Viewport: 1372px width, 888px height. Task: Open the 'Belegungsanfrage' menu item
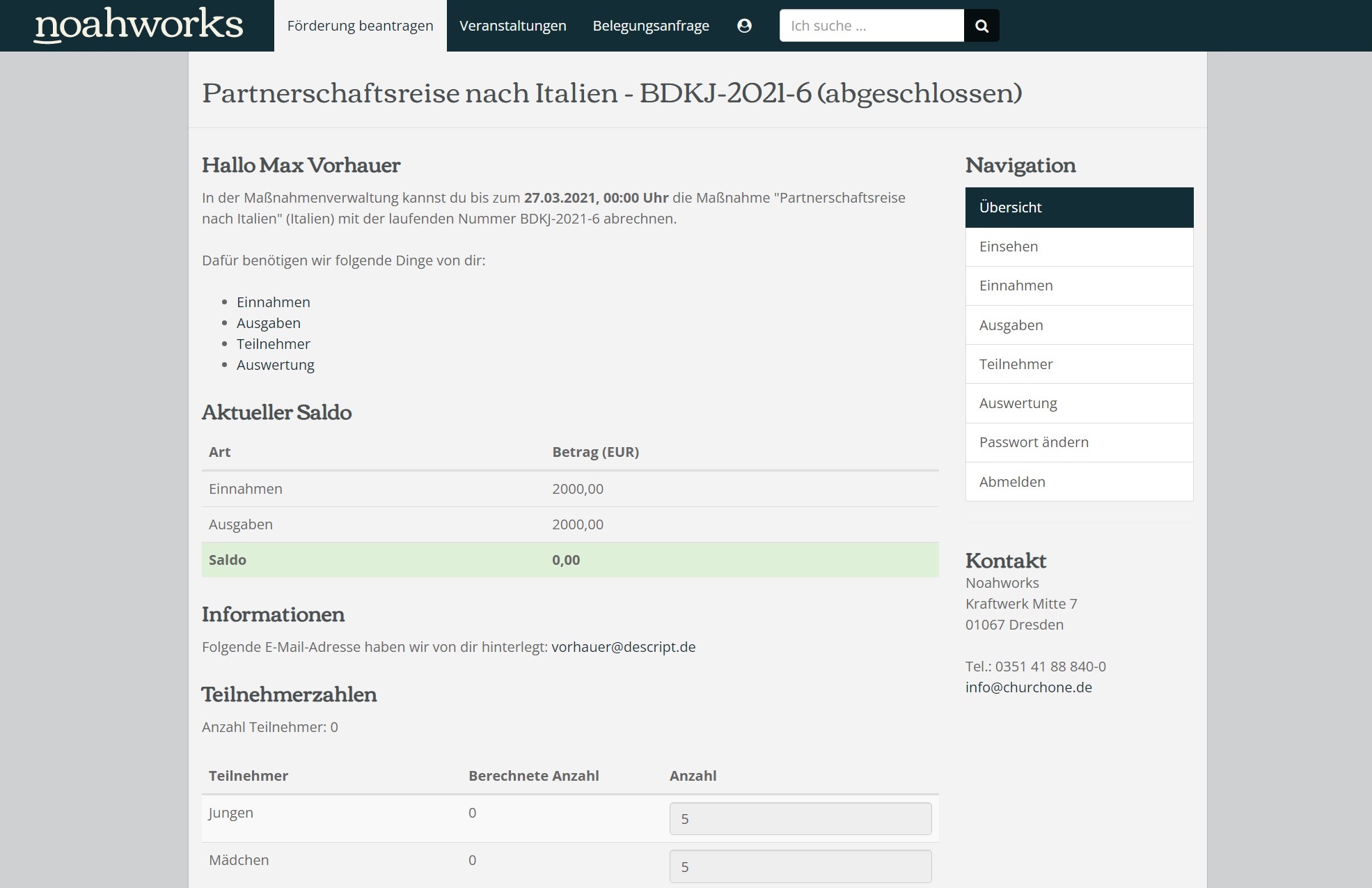tap(650, 26)
